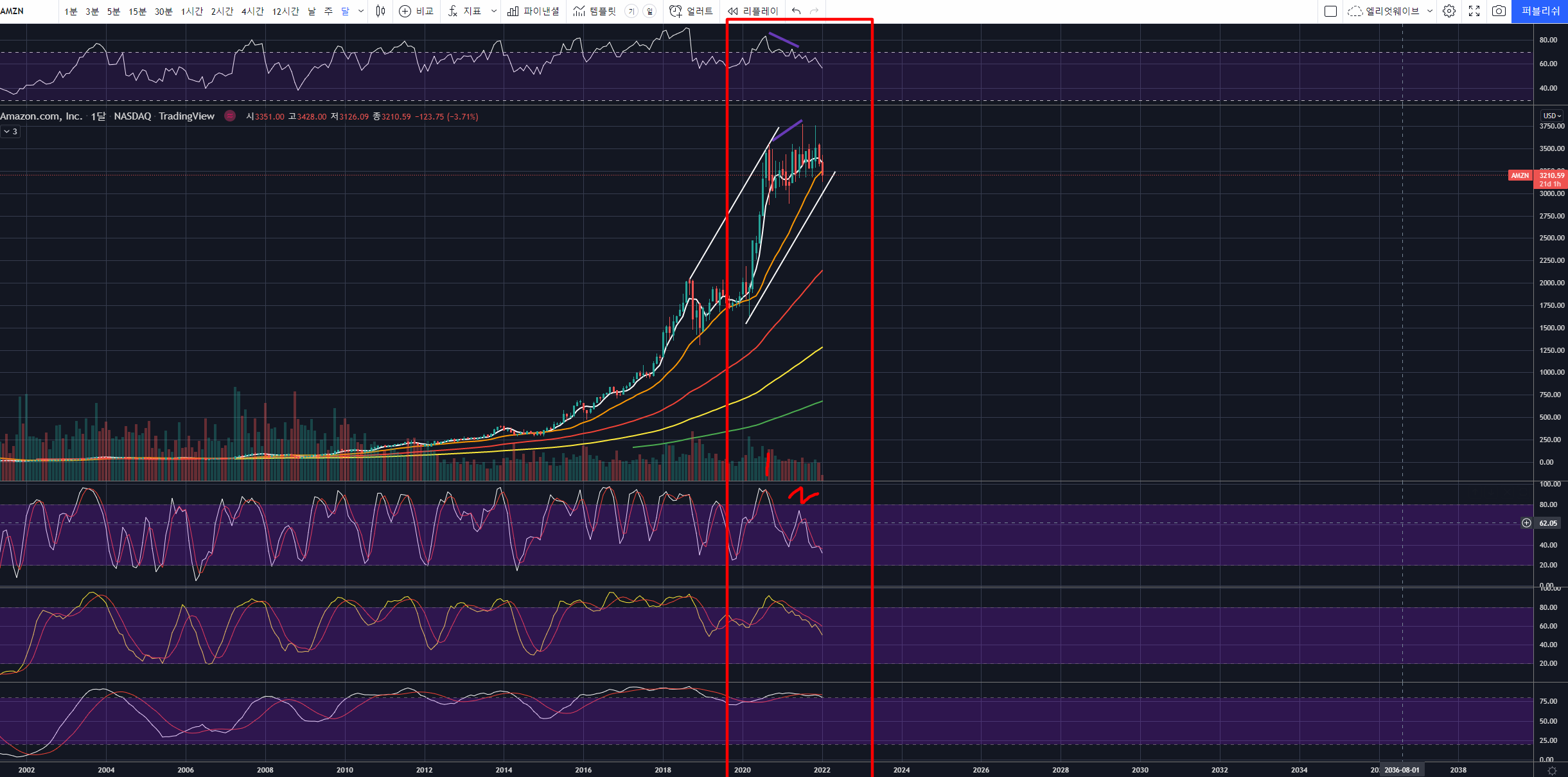Open the 엘리엇웨이브 layout dropdown
The height and width of the screenshot is (777, 1568).
(x=1429, y=11)
